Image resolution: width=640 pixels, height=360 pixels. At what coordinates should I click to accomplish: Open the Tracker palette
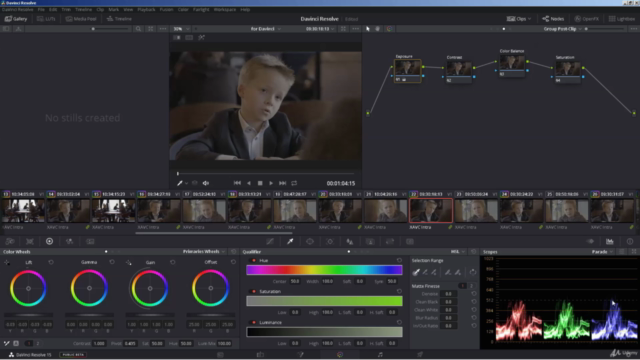pyautogui.click(x=330, y=242)
